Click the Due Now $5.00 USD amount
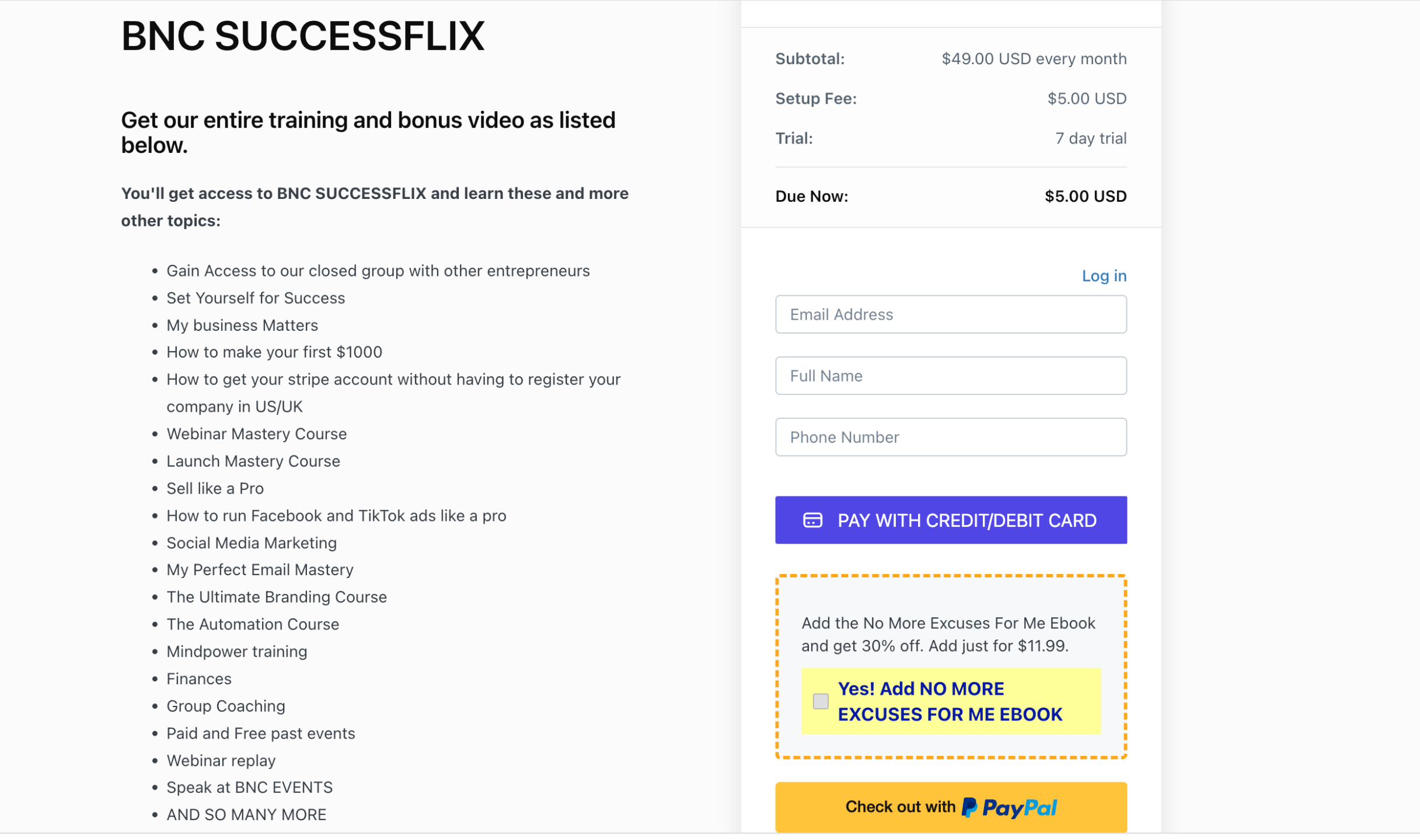 click(x=1085, y=197)
